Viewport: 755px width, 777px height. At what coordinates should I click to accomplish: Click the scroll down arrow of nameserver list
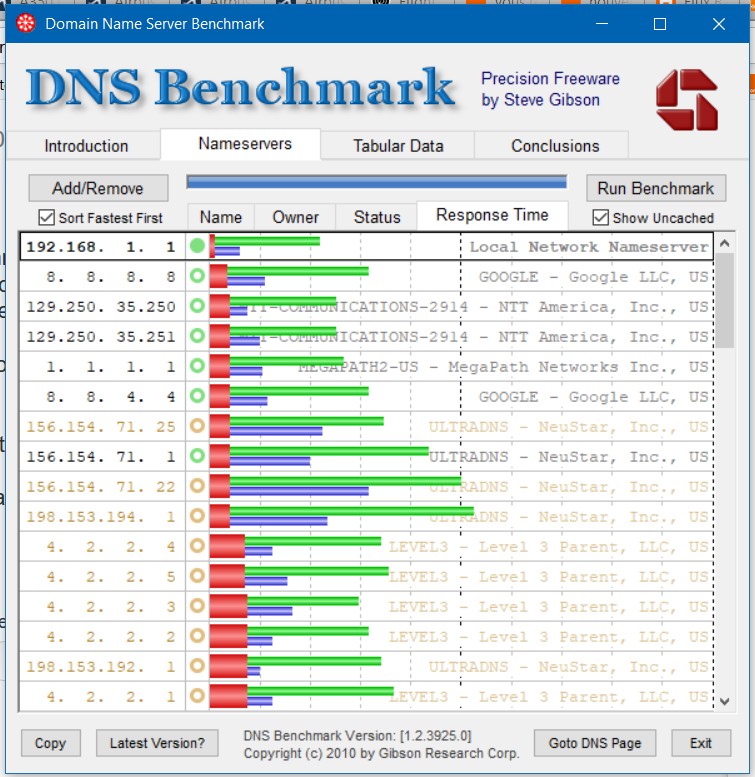(725, 701)
